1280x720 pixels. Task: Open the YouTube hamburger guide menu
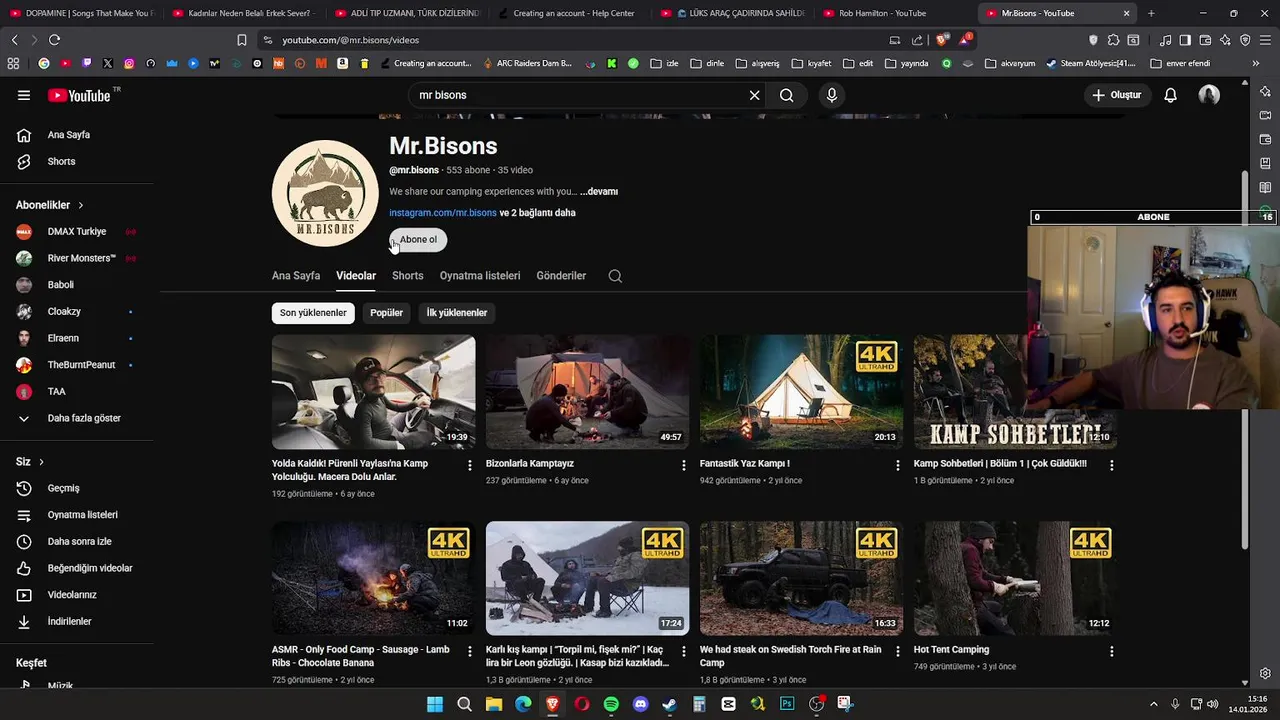point(24,95)
